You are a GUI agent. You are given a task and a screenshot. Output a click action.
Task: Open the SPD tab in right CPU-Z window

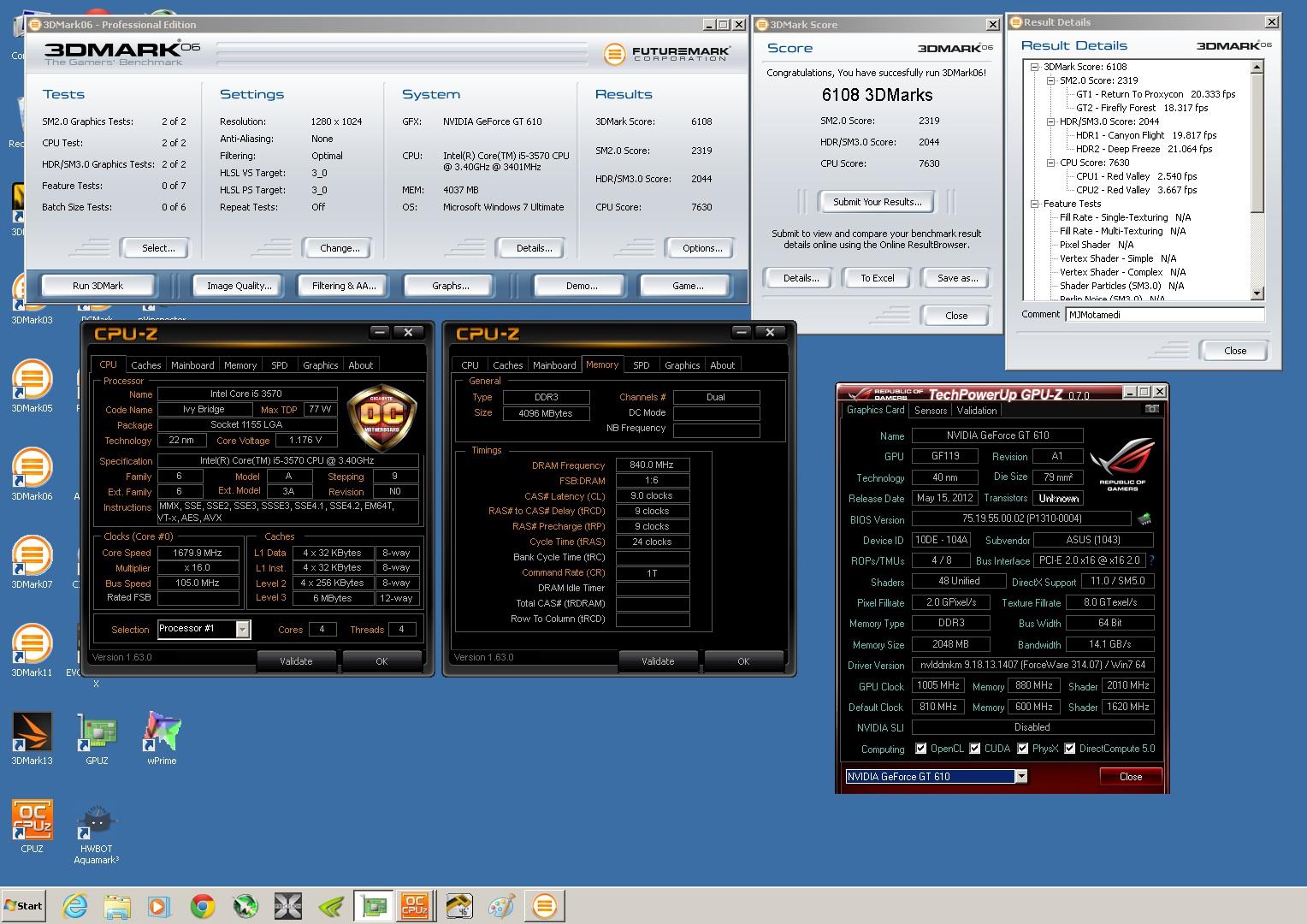click(x=641, y=364)
